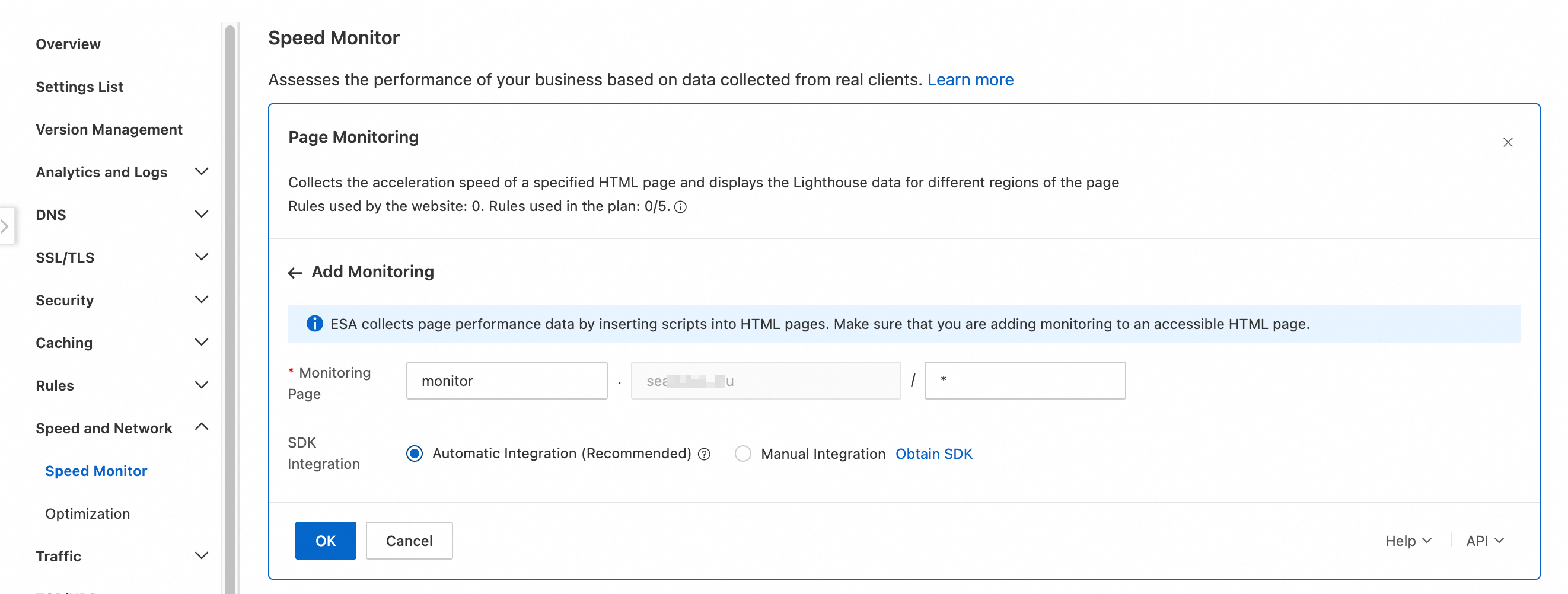Open the API dropdown
1568x594 pixels.
click(x=1484, y=541)
